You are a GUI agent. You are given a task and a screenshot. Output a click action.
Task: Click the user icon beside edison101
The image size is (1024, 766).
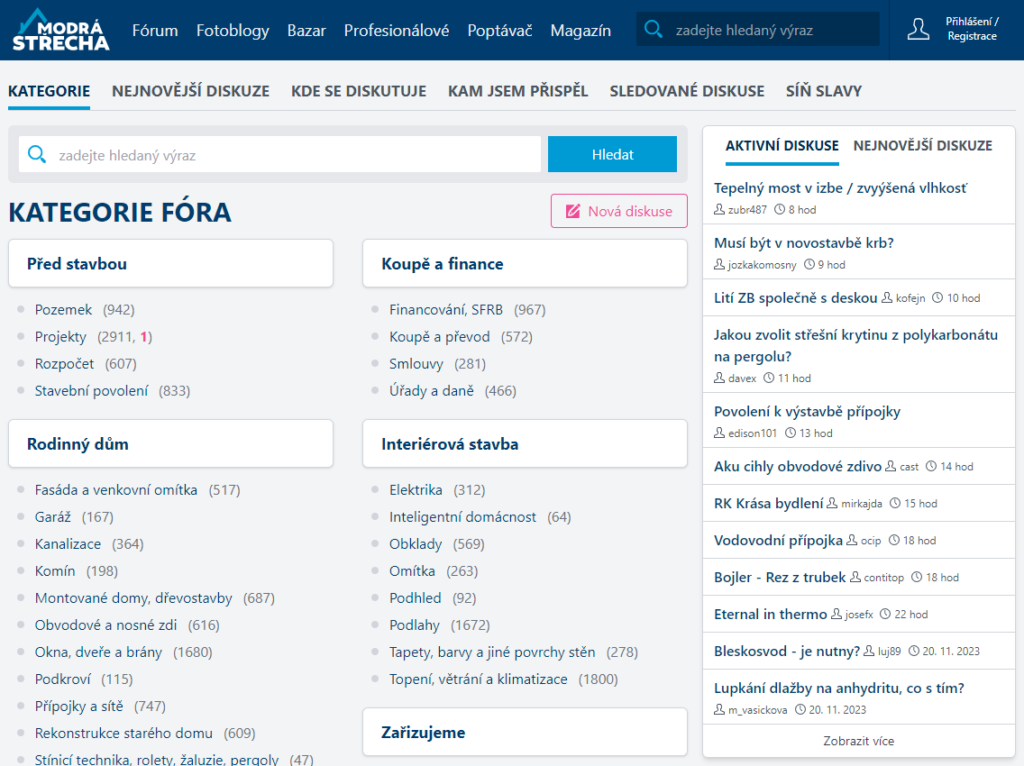(x=720, y=433)
